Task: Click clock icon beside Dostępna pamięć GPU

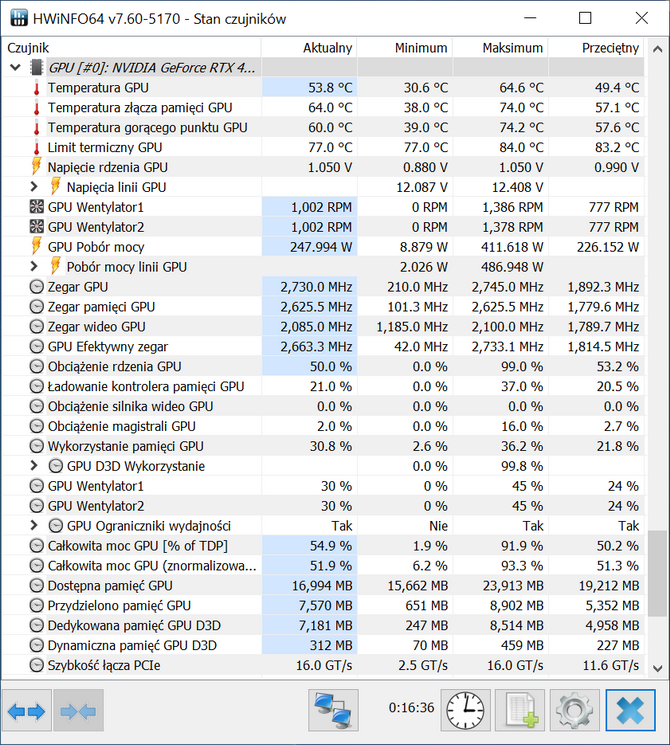Action: point(37,586)
